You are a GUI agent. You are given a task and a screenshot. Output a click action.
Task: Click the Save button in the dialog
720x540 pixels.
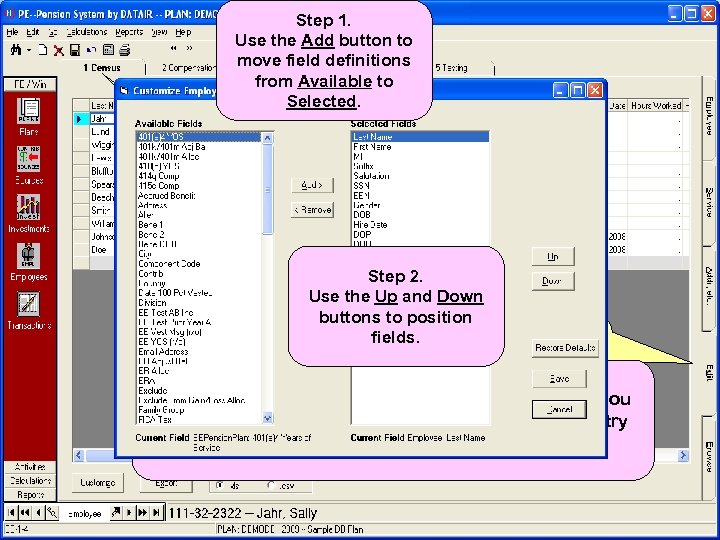(559, 379)
